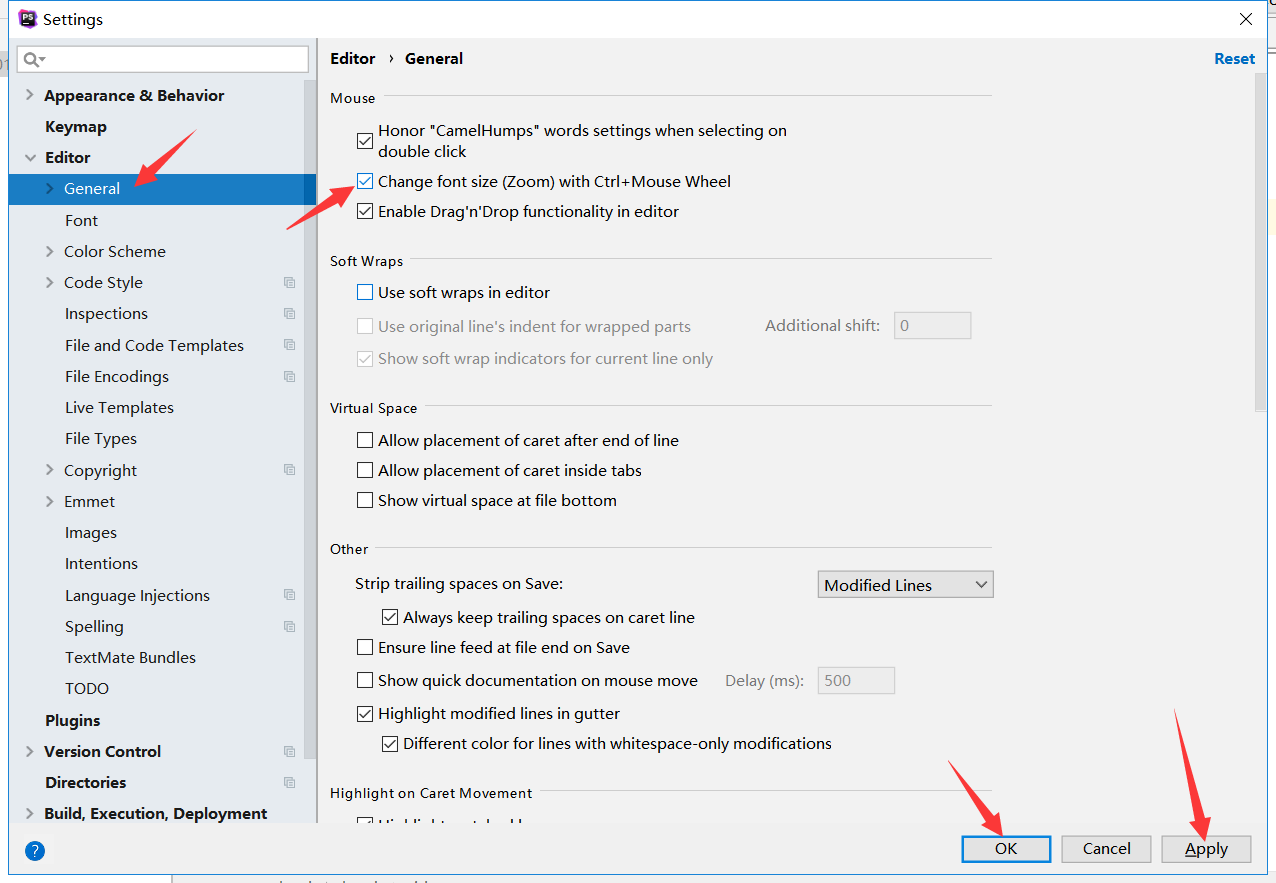This screenshot has width=1276, height=883.
Task: Check Show virtual space at file bottom
Action: point(365,500)
